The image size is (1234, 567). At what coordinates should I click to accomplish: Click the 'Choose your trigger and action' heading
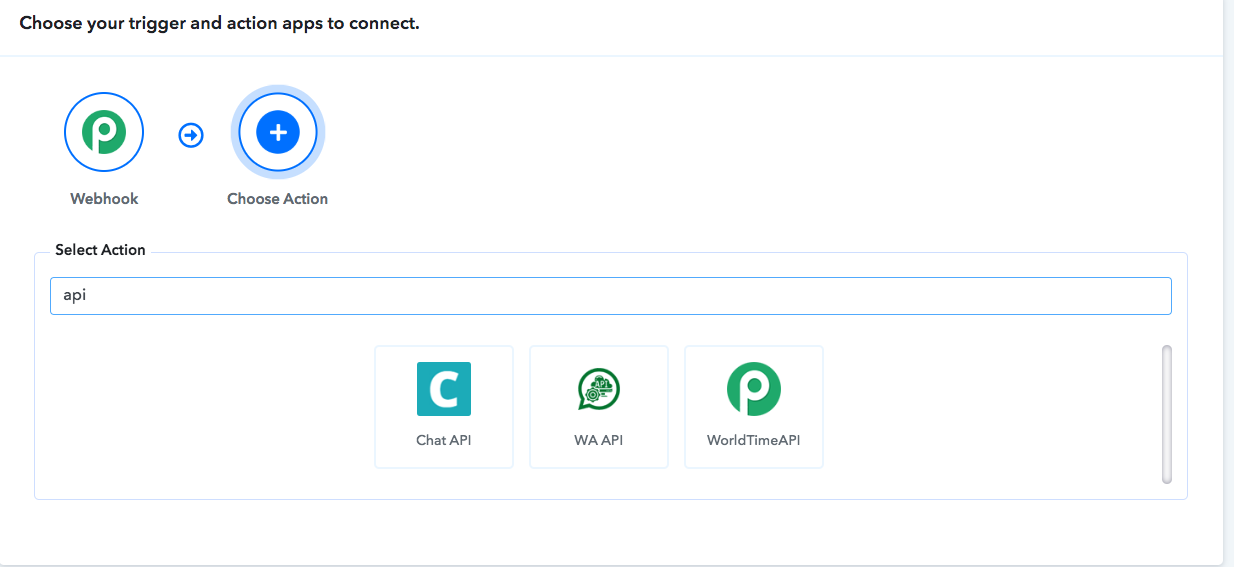click(x=219, y=23)
